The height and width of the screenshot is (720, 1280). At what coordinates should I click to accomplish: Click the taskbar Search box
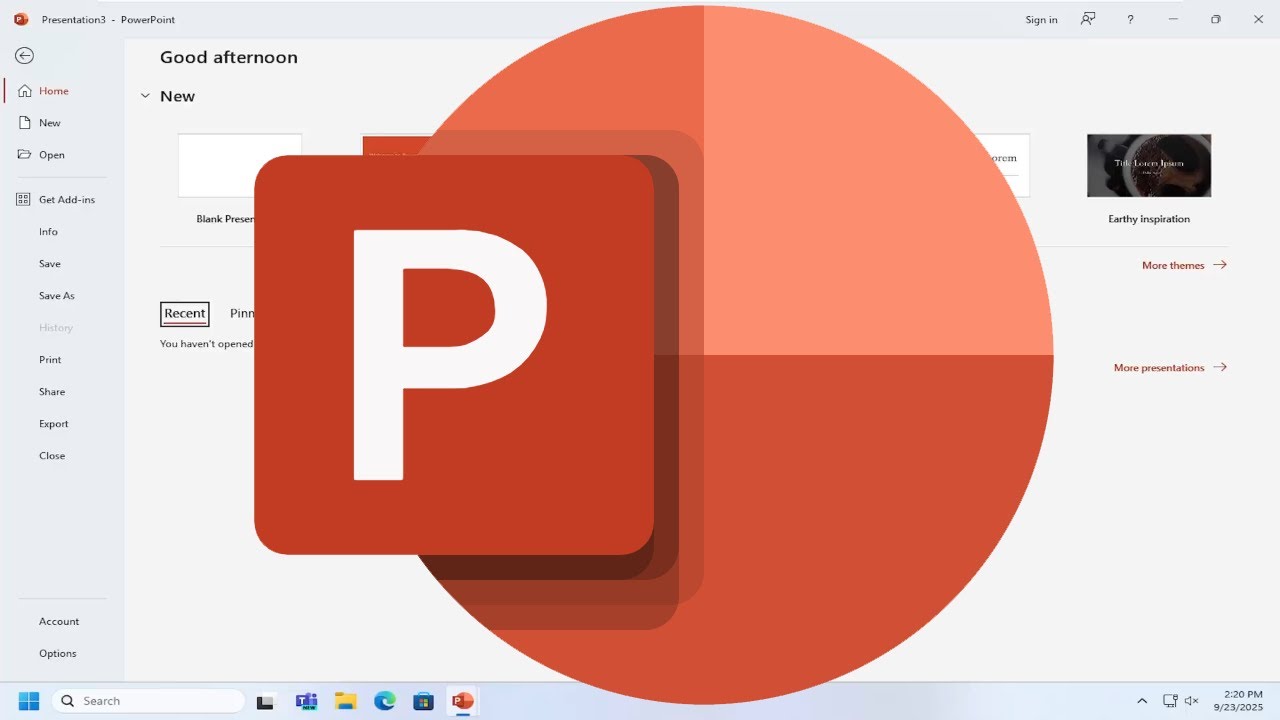coord(148,701)
